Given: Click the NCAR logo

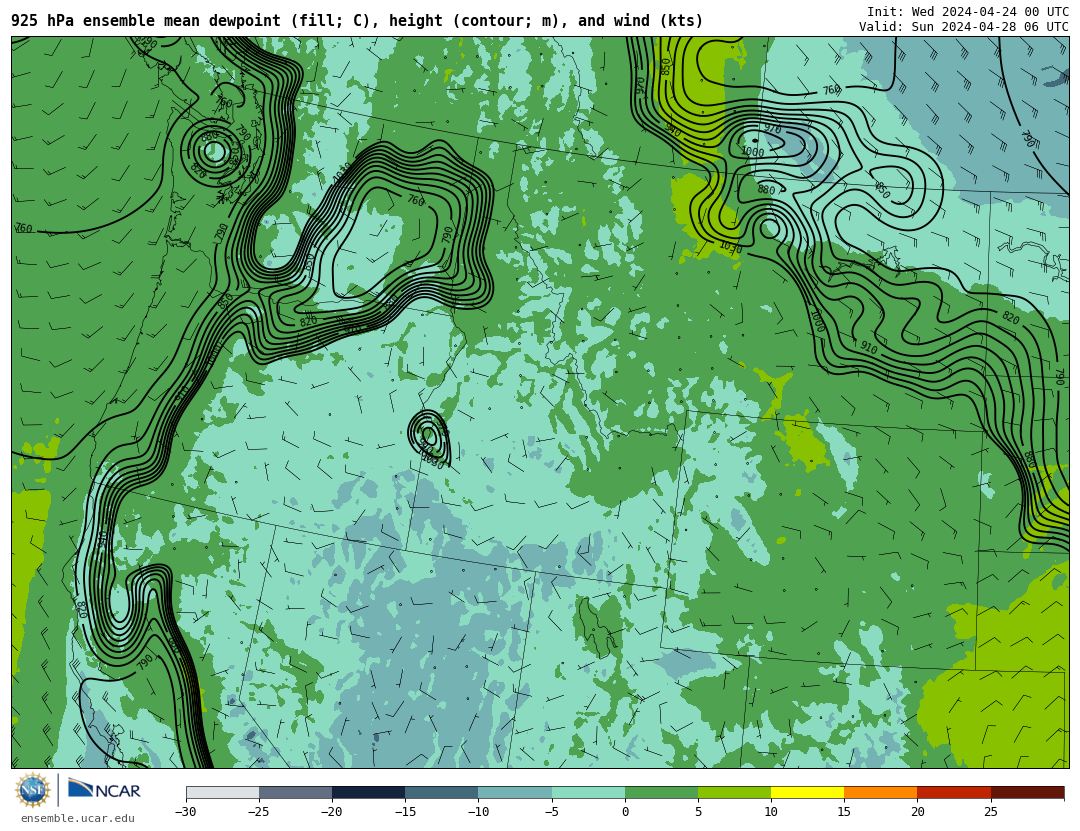Looking at the screenshot, I should coord(104,790).
